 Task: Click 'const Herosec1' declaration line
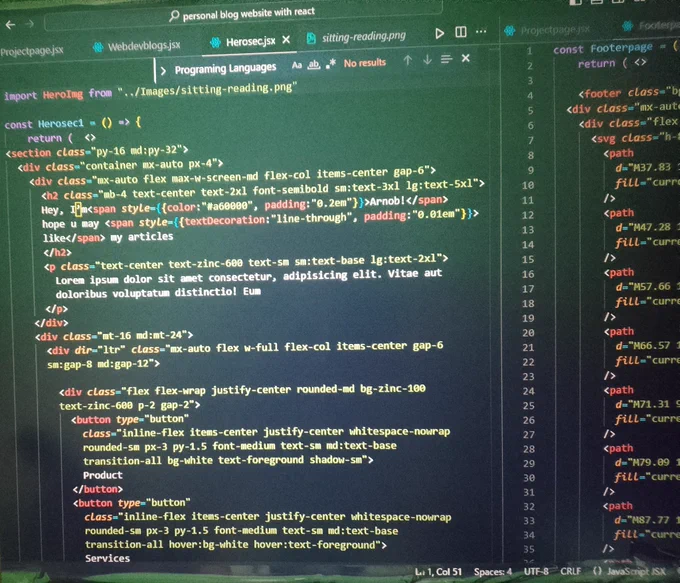point(72,123)
